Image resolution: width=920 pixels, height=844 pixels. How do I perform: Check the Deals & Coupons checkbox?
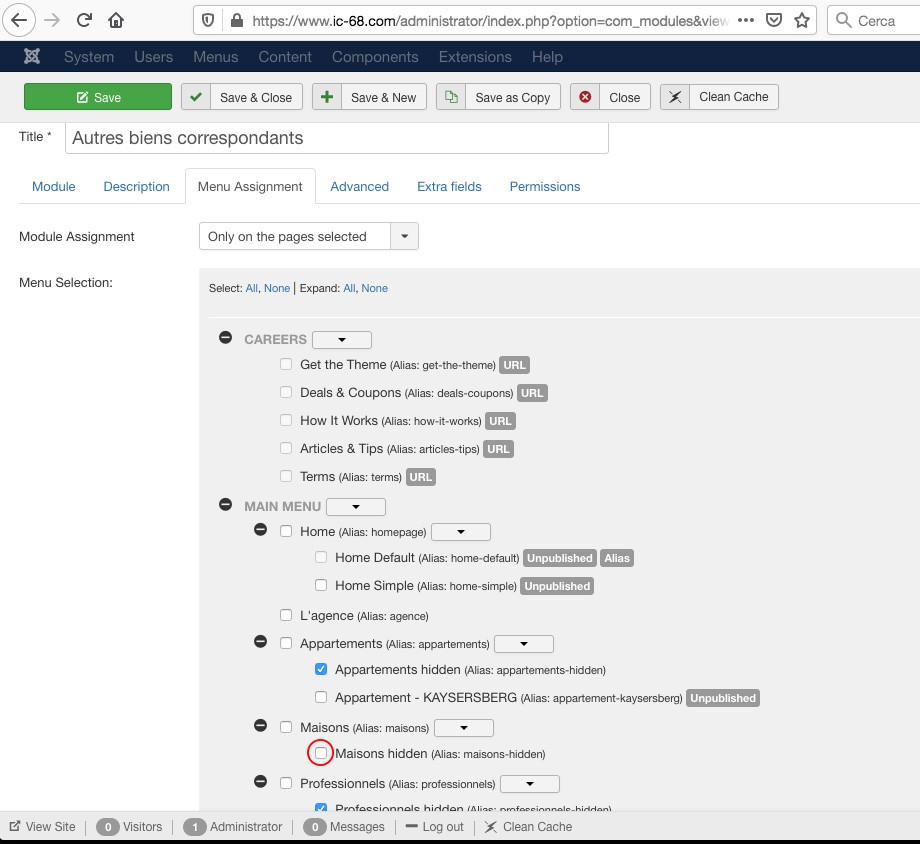click(286, 392)
